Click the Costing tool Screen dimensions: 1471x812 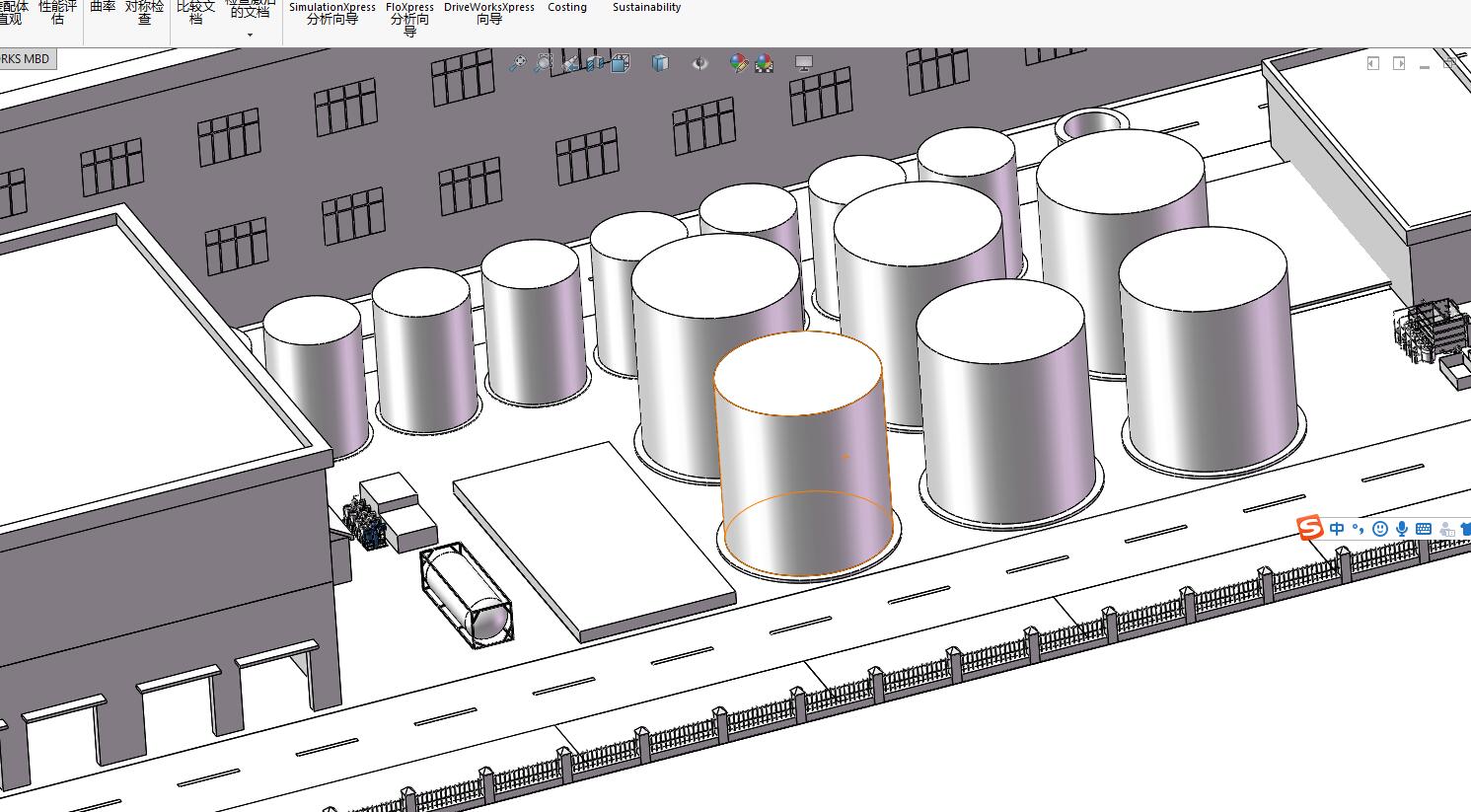coord(567,7)
